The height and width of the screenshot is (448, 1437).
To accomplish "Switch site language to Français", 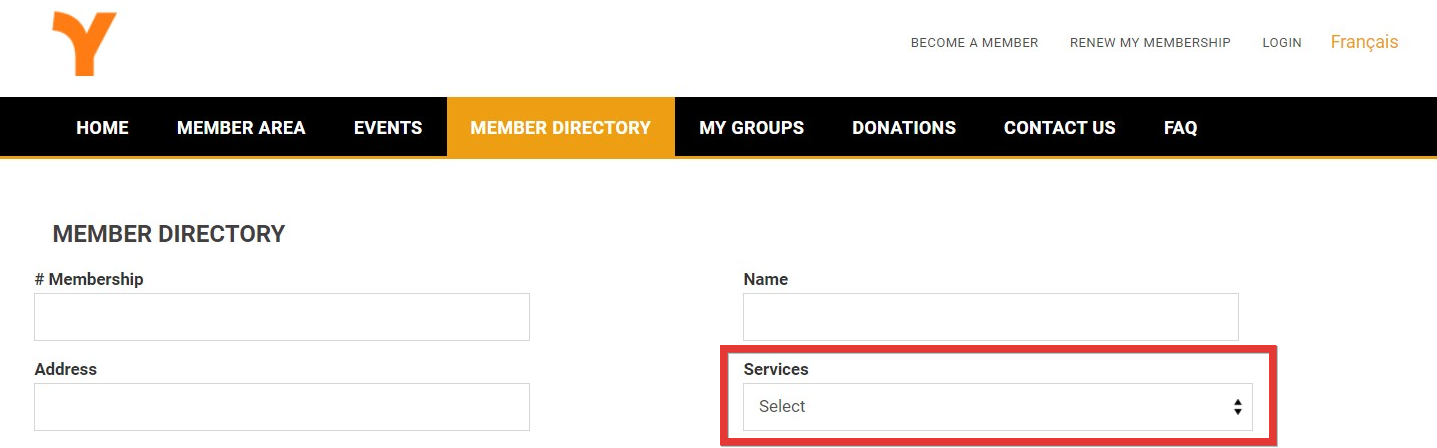I will tap(1364, 42).
